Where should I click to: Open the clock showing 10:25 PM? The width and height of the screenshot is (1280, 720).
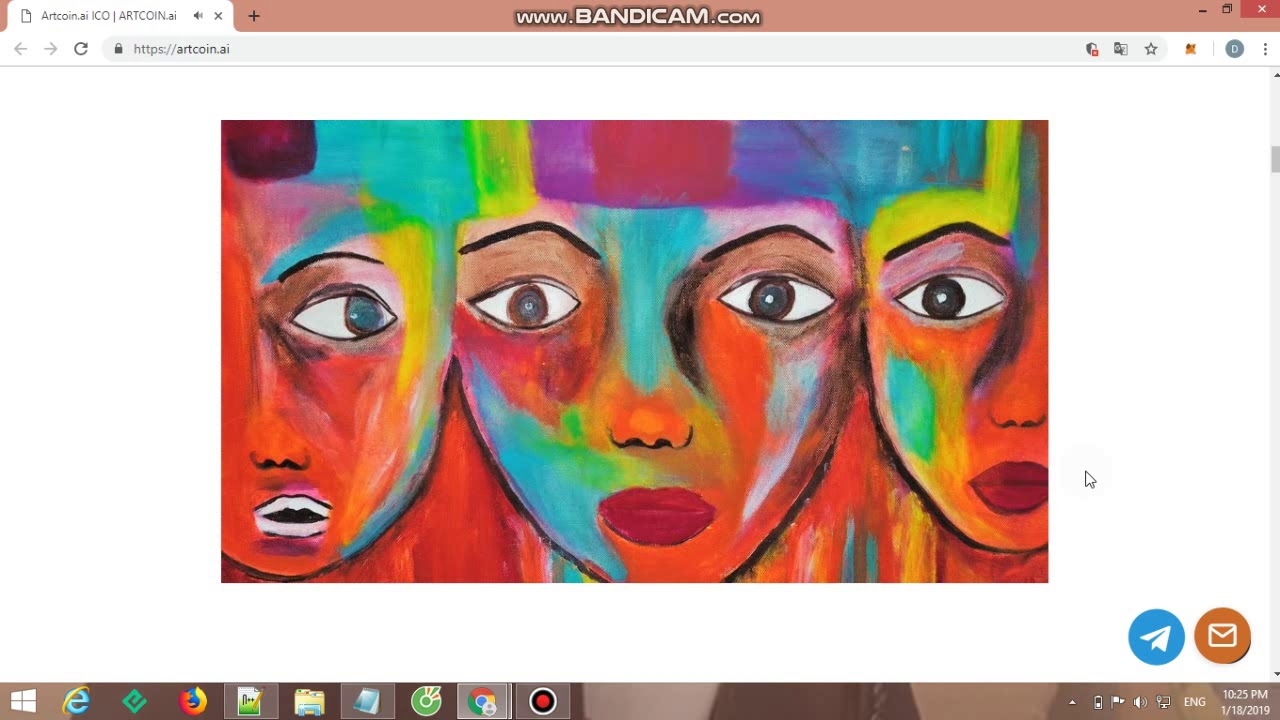pos(1245,702)
